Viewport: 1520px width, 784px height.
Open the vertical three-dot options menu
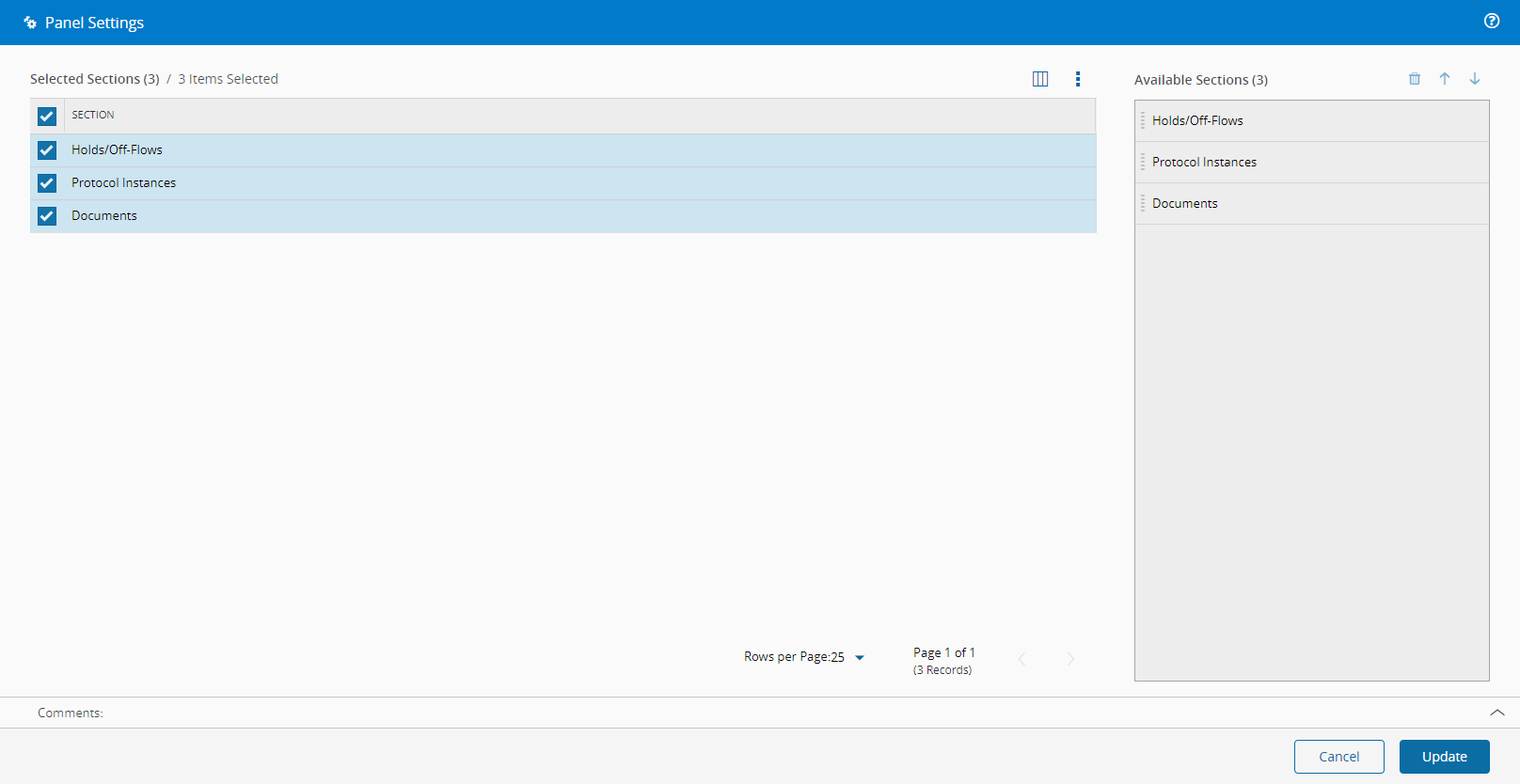point(1078,79)
